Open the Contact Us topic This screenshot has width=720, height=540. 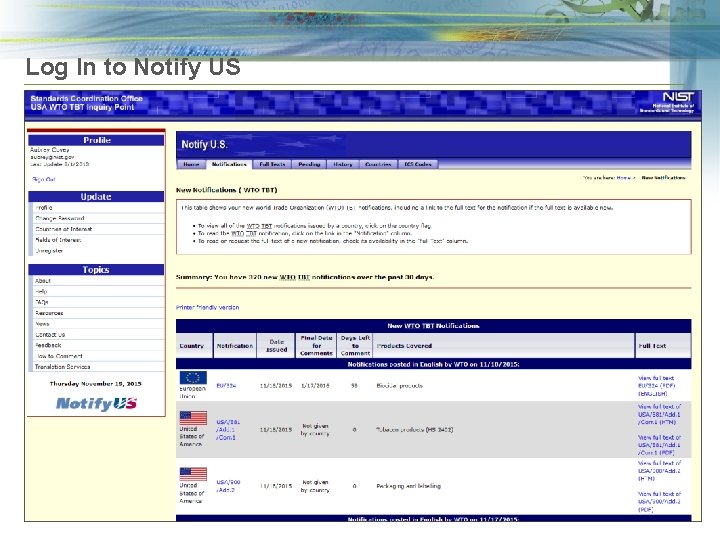coord(50,335)
